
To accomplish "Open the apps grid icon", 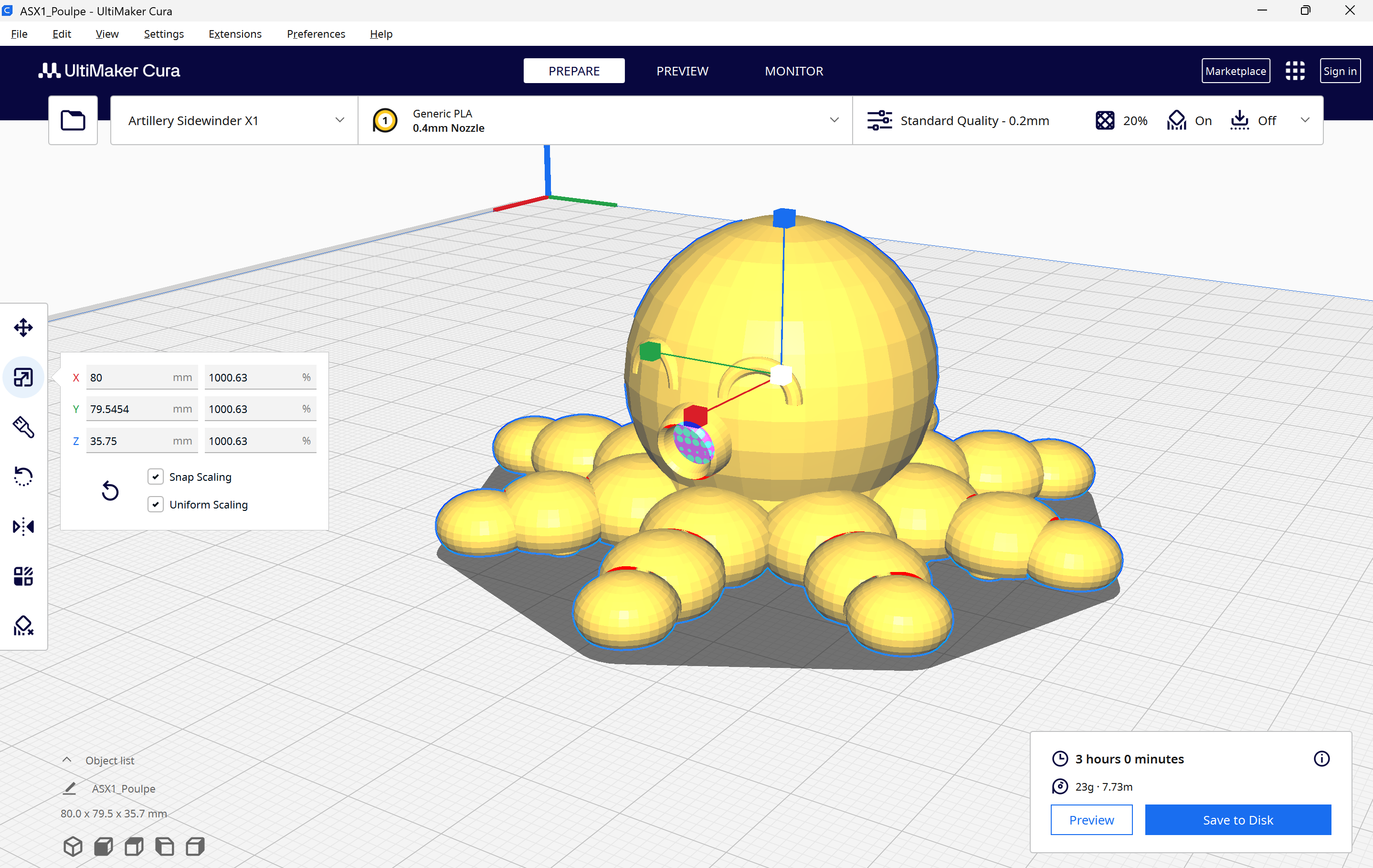I will (x=1295, y=71).
